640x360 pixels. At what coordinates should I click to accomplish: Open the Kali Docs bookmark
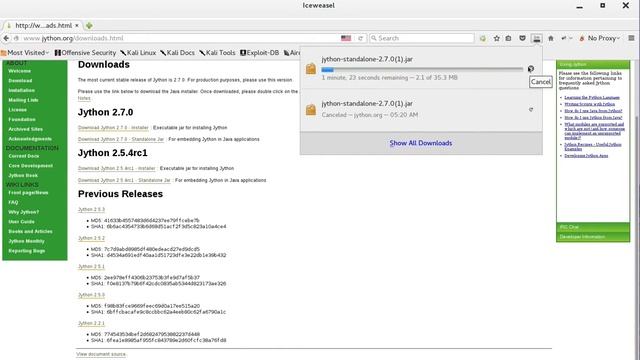pos(178,53)
